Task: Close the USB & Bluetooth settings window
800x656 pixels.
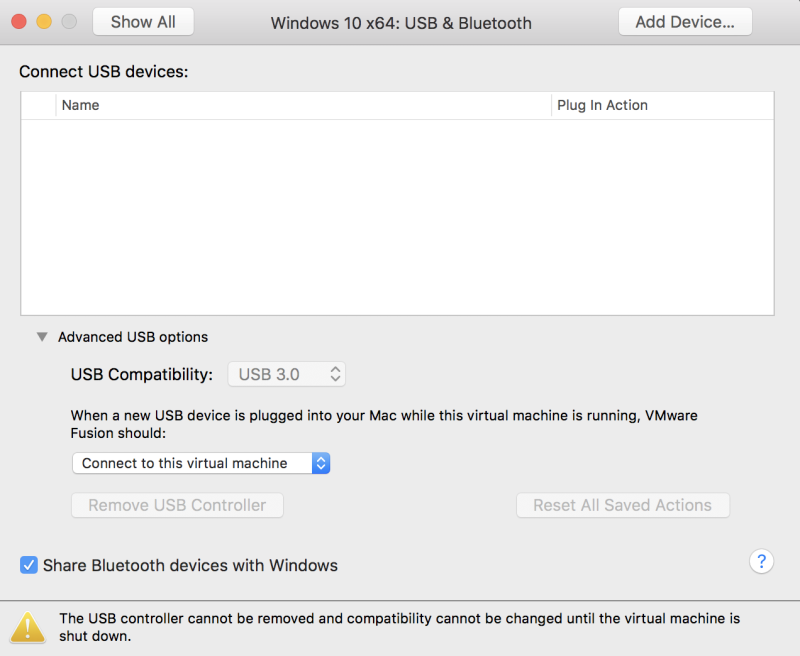Action: (19, 22)
